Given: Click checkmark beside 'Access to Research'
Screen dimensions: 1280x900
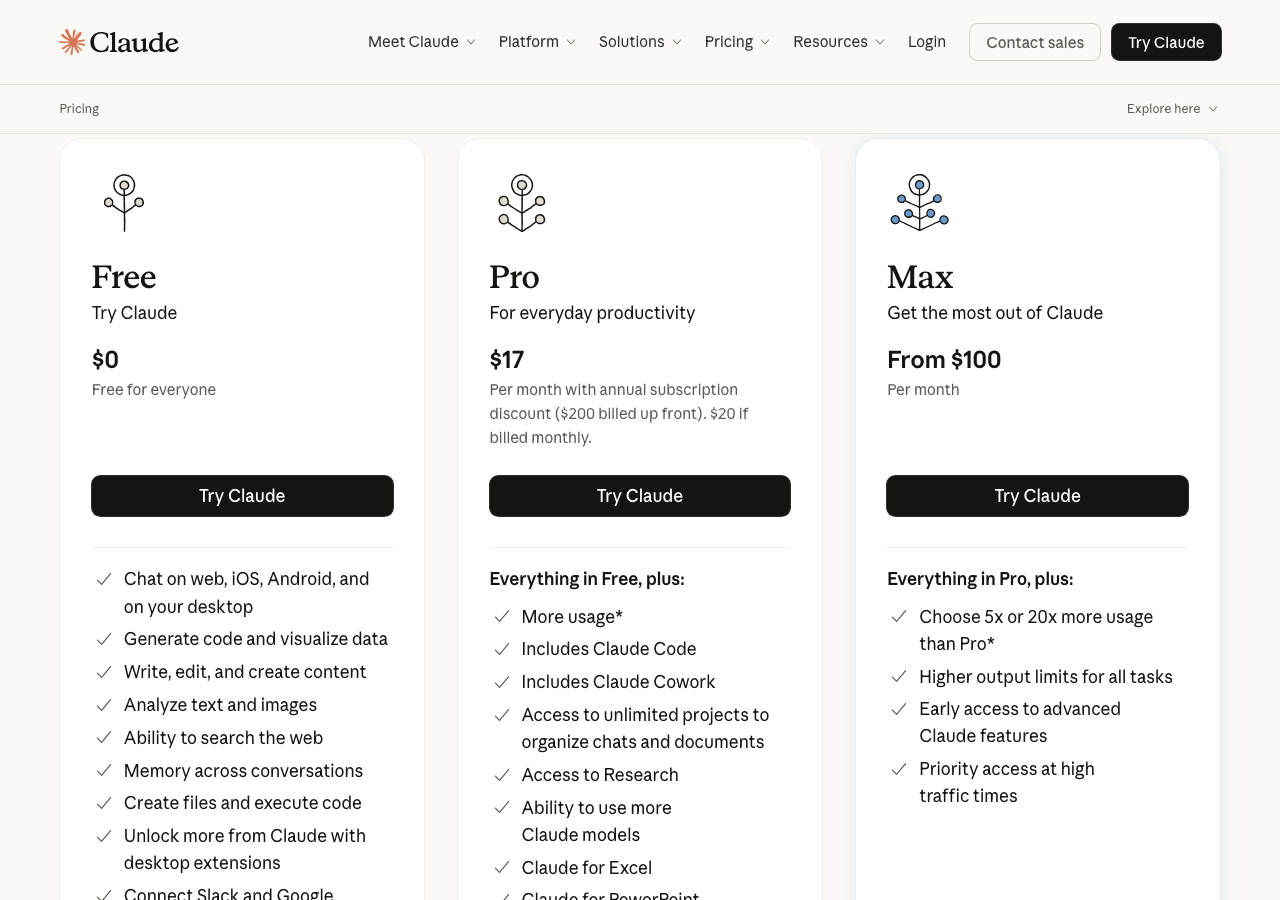Looking at the screenshot, I should pyautogui.click(x=501, y=775).
